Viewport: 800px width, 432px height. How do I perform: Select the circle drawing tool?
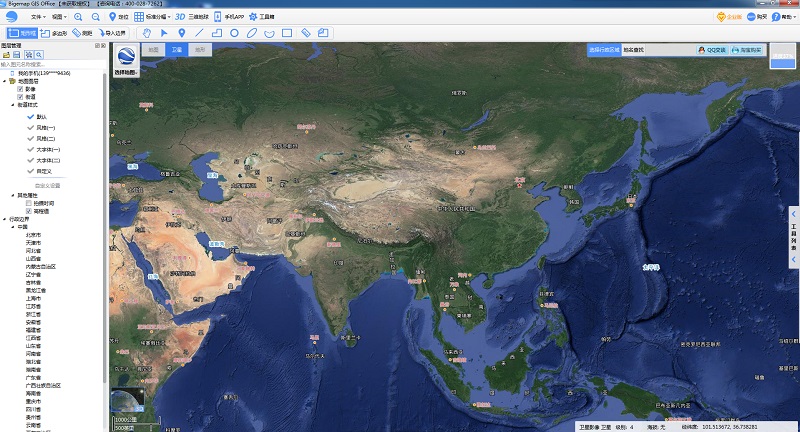coord(234,33)
